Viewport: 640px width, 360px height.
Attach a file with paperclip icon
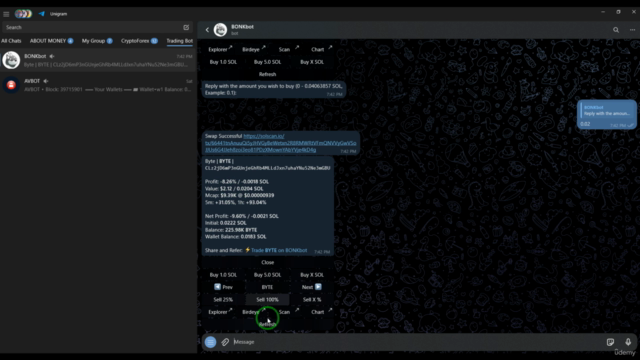click(225, 342)
